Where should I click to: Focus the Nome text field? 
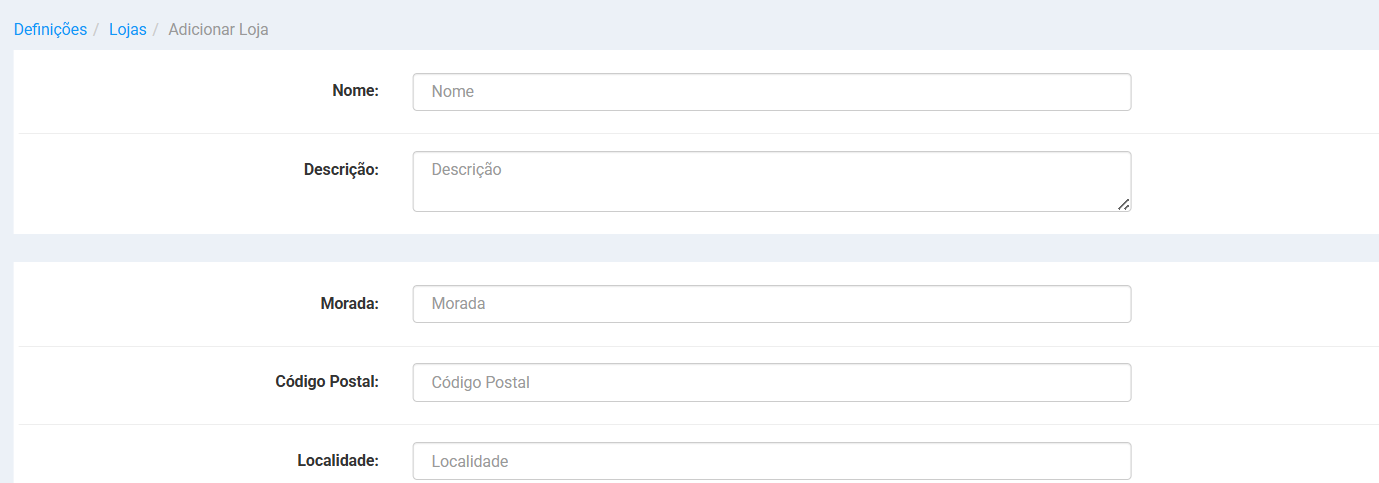pos(772,92)
